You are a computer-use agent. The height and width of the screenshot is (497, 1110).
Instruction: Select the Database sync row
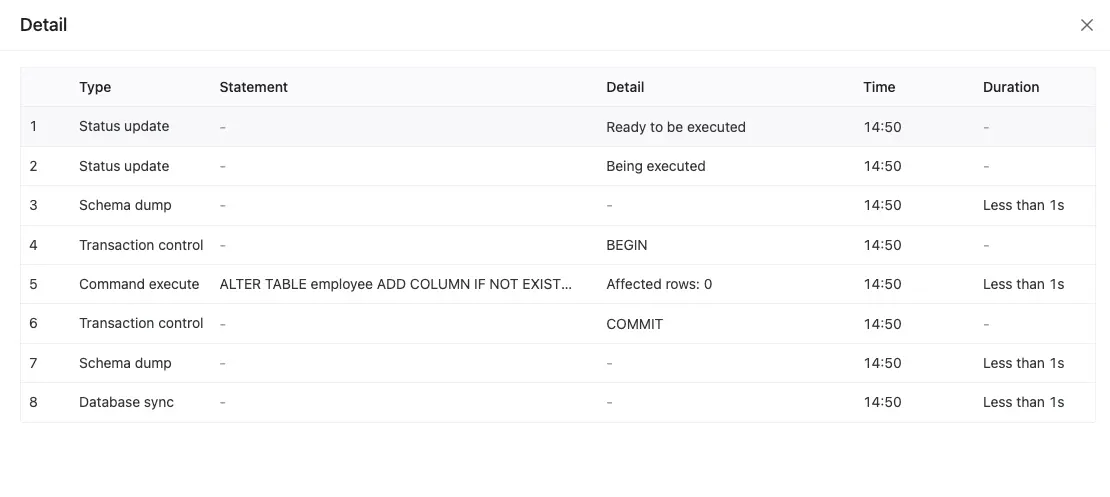click(x=126, y=402)
